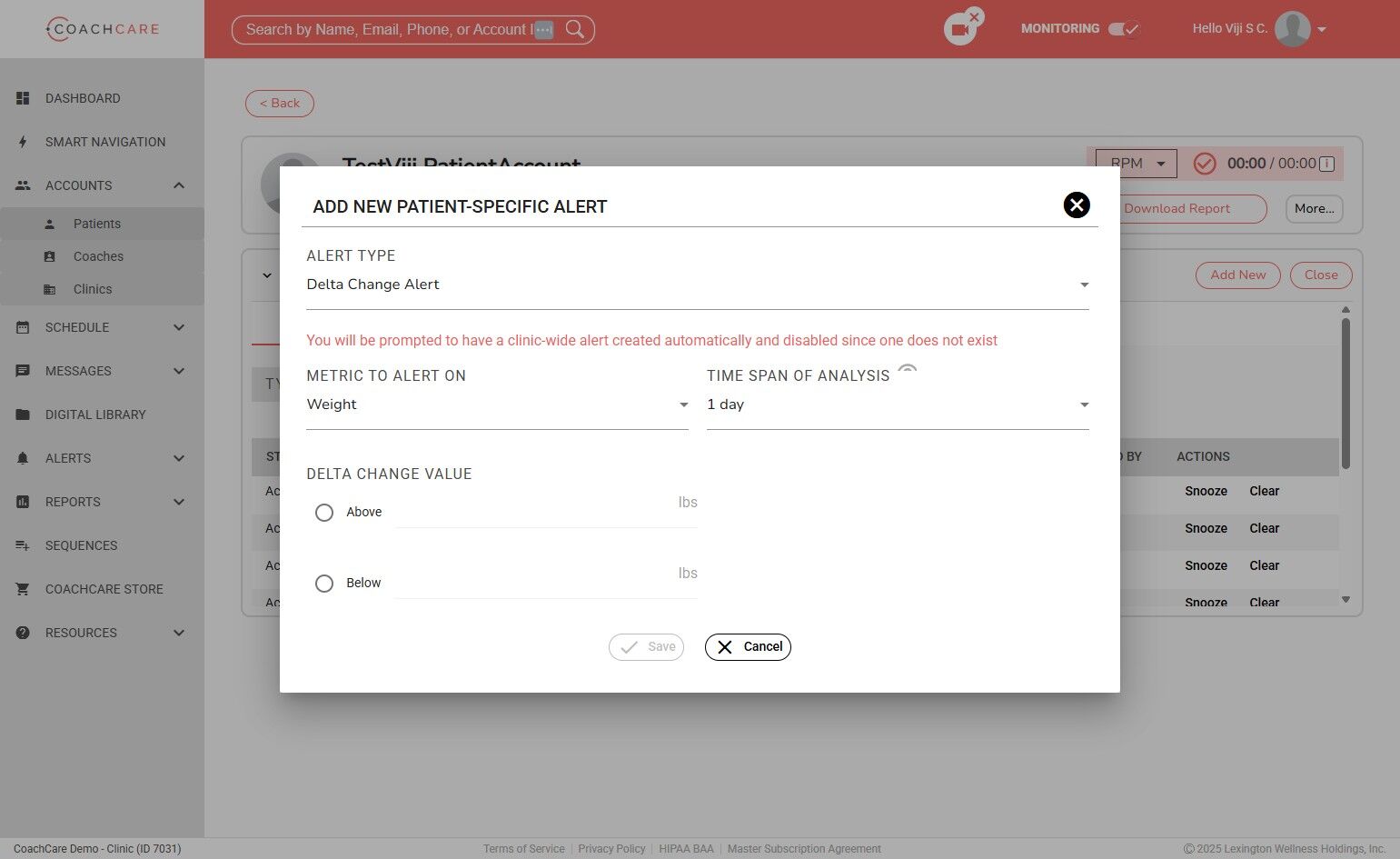Screen dimensions: 1400x859
Task: Click the Dashboard grid icon
Action: click(24, 98)
